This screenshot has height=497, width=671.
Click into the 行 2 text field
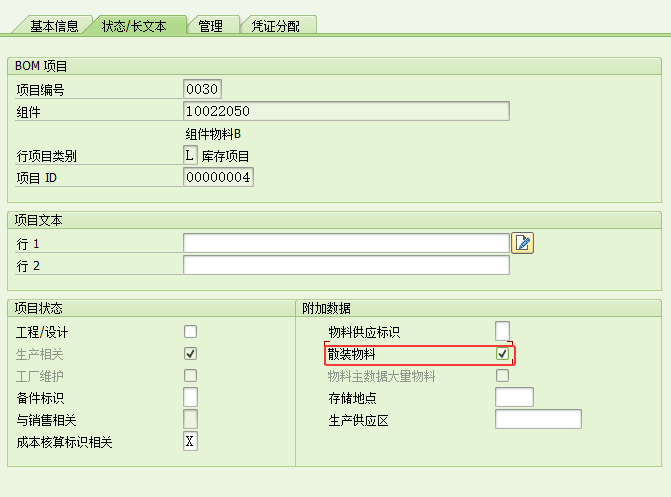(x=346, y=265)
